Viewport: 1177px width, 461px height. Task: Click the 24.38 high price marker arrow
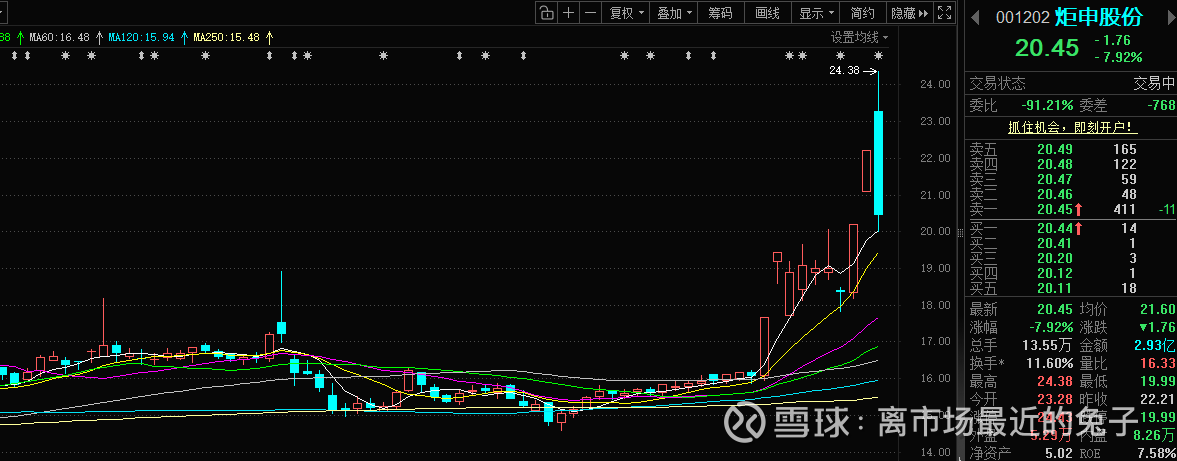point(870,71)
